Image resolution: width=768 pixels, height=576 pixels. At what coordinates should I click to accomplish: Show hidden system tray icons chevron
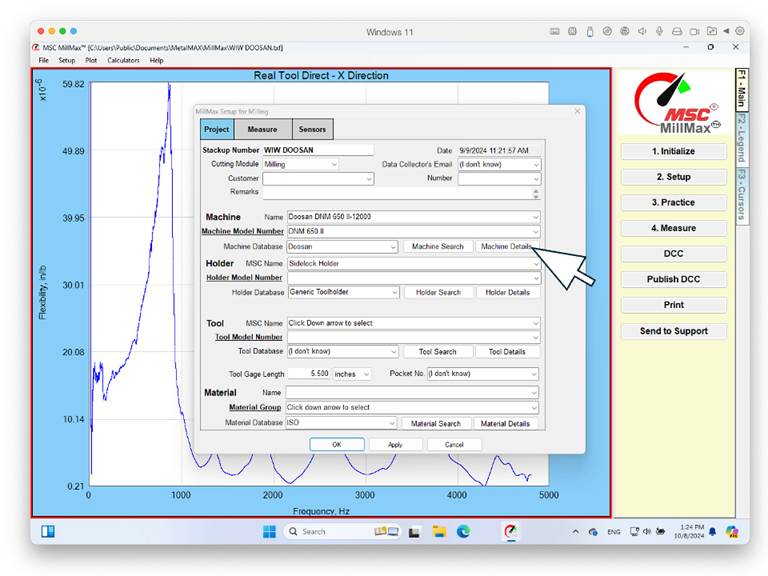[576, 531]
